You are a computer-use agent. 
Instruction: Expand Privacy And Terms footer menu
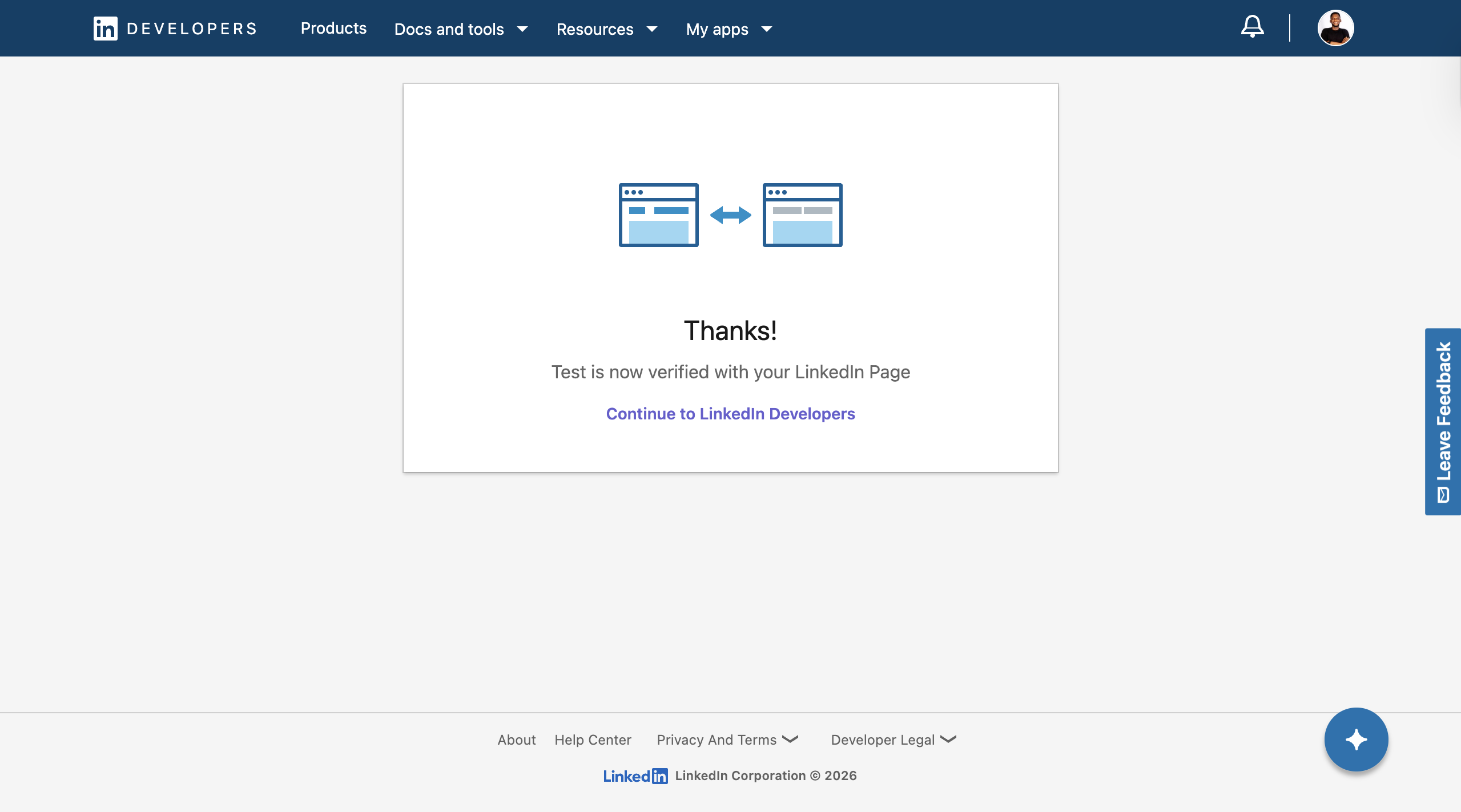(727, 740)
